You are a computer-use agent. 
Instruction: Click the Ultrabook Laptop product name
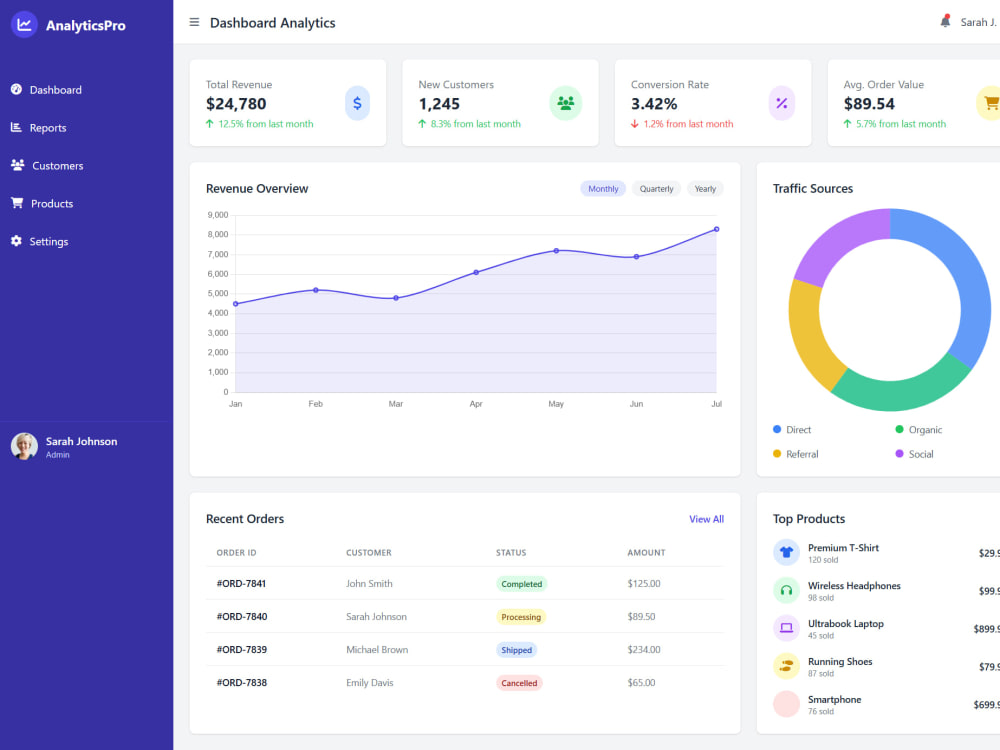point(846,624)
